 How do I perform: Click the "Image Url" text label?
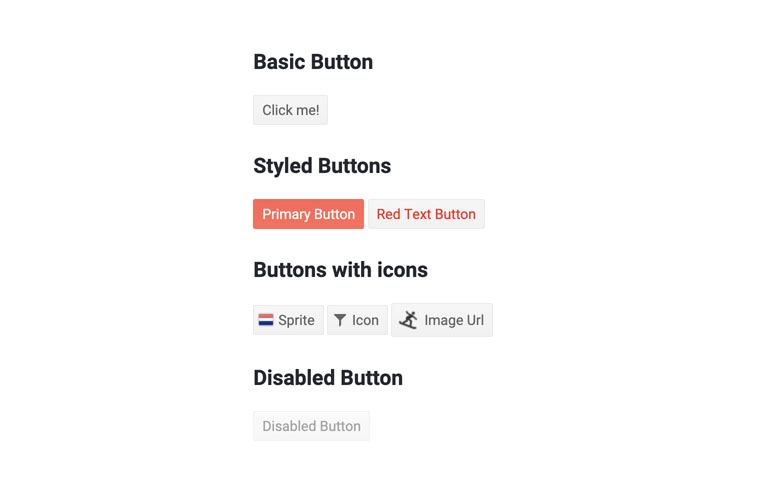point(454,320)
